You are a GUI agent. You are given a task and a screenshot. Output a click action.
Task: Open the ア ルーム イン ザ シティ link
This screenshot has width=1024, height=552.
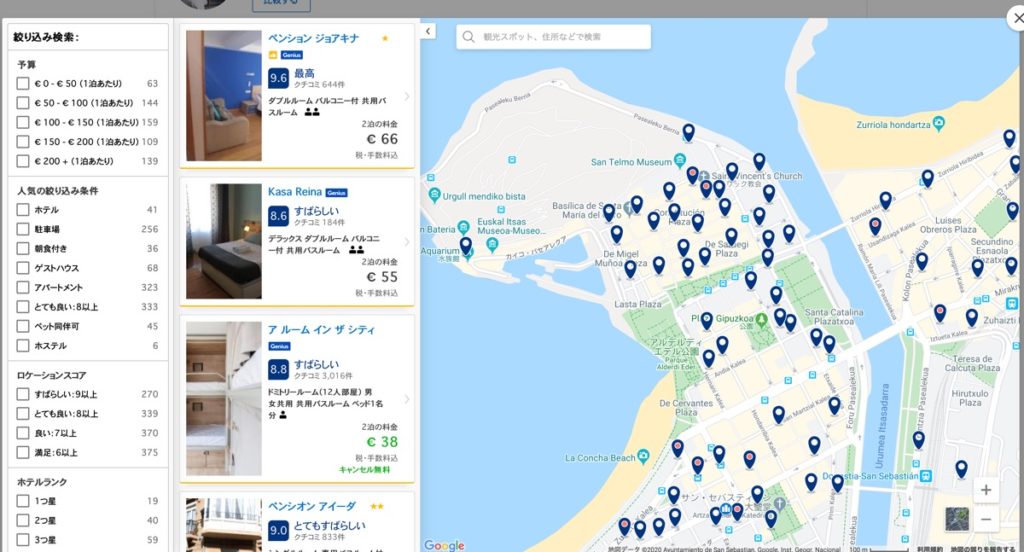[321, 330]
